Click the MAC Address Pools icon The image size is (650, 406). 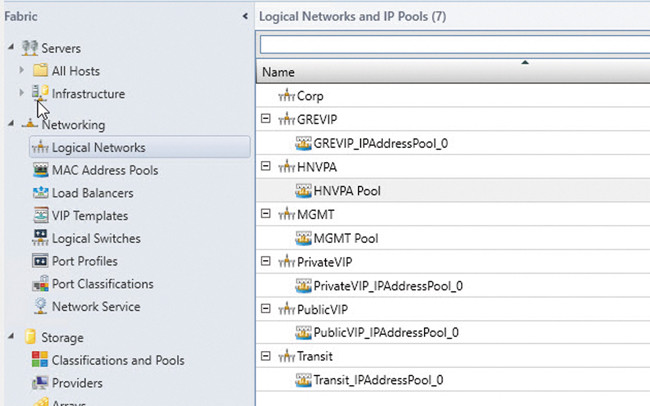point(41,171)
